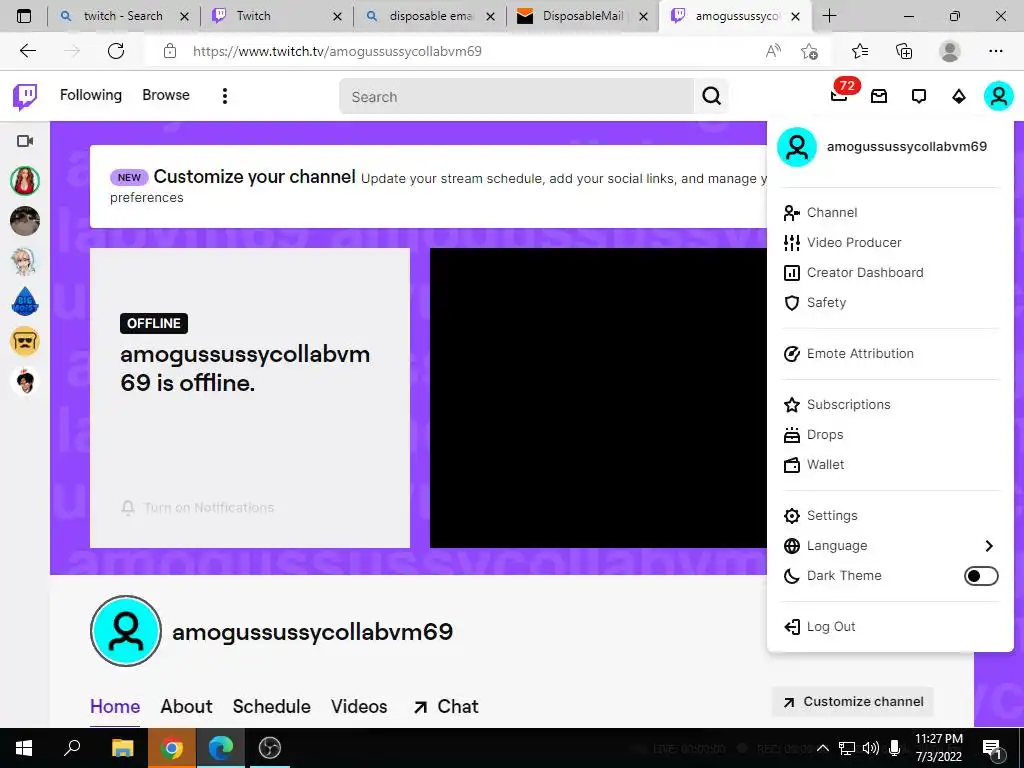Click the browser back arrow
Viewport: 1024px width, 768px height.
[x=27, y=51]
